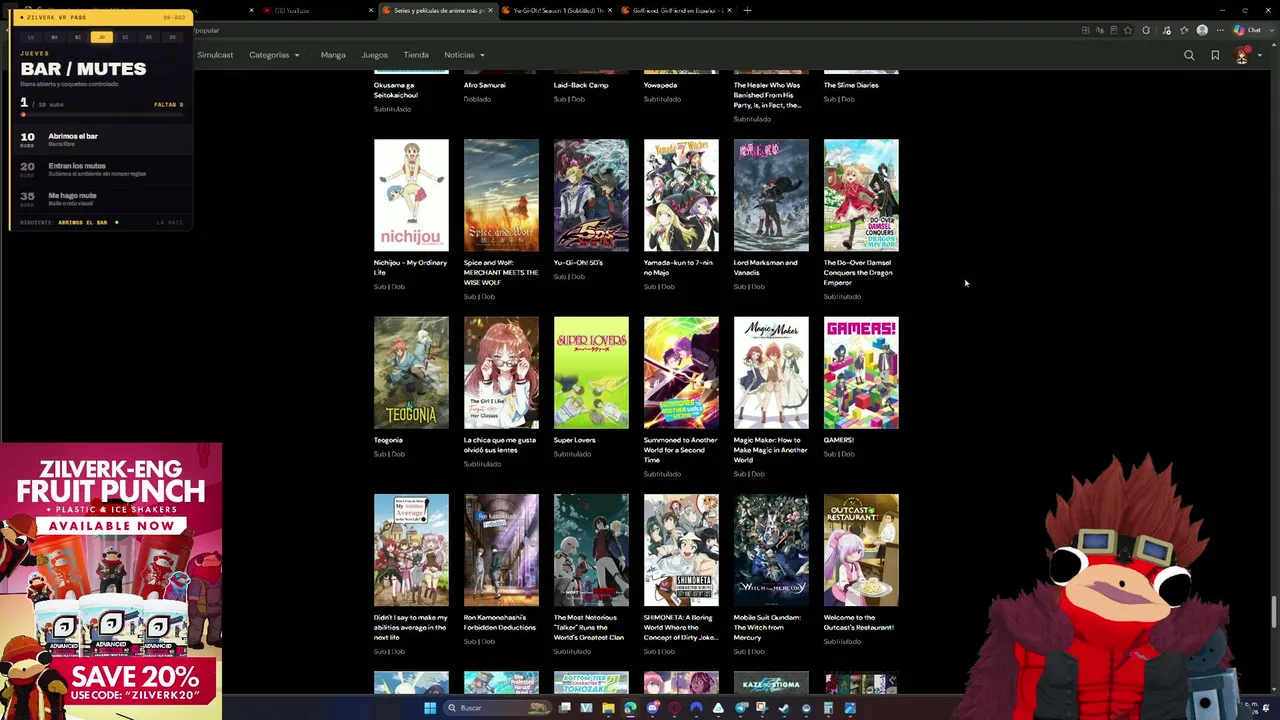Open Microsoft Edge from the taskbar
1280x720 pixels.
pos(630,708)
